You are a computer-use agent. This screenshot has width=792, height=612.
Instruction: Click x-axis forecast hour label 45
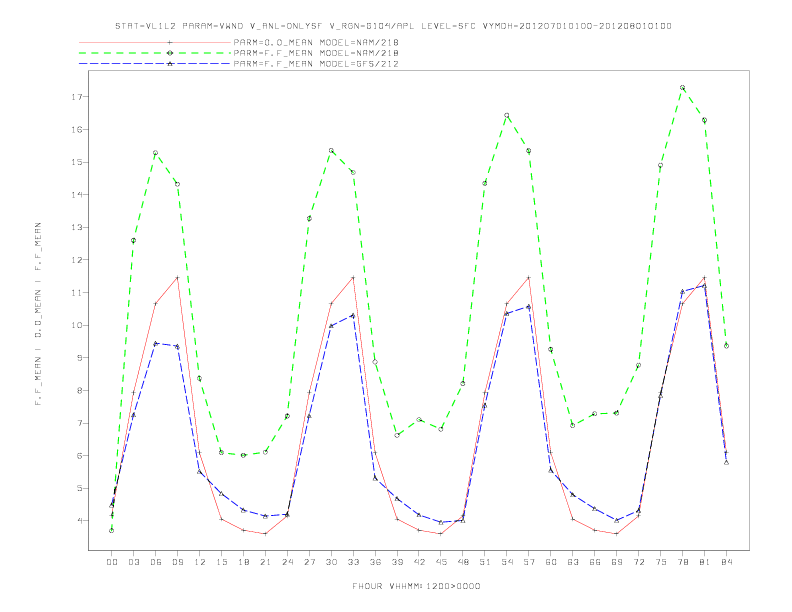point(441,562)
